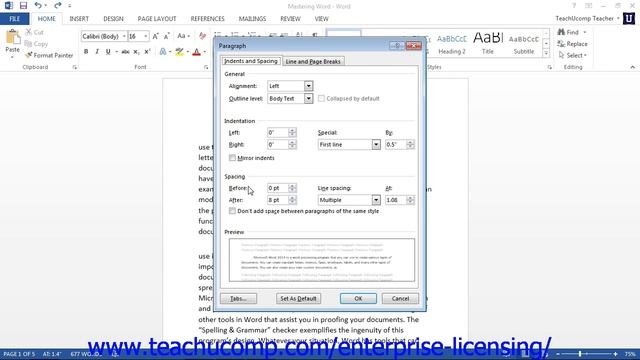This screenshot has width=640, height=360.
Task: Apply the red font color
Action: coord(196,52)
